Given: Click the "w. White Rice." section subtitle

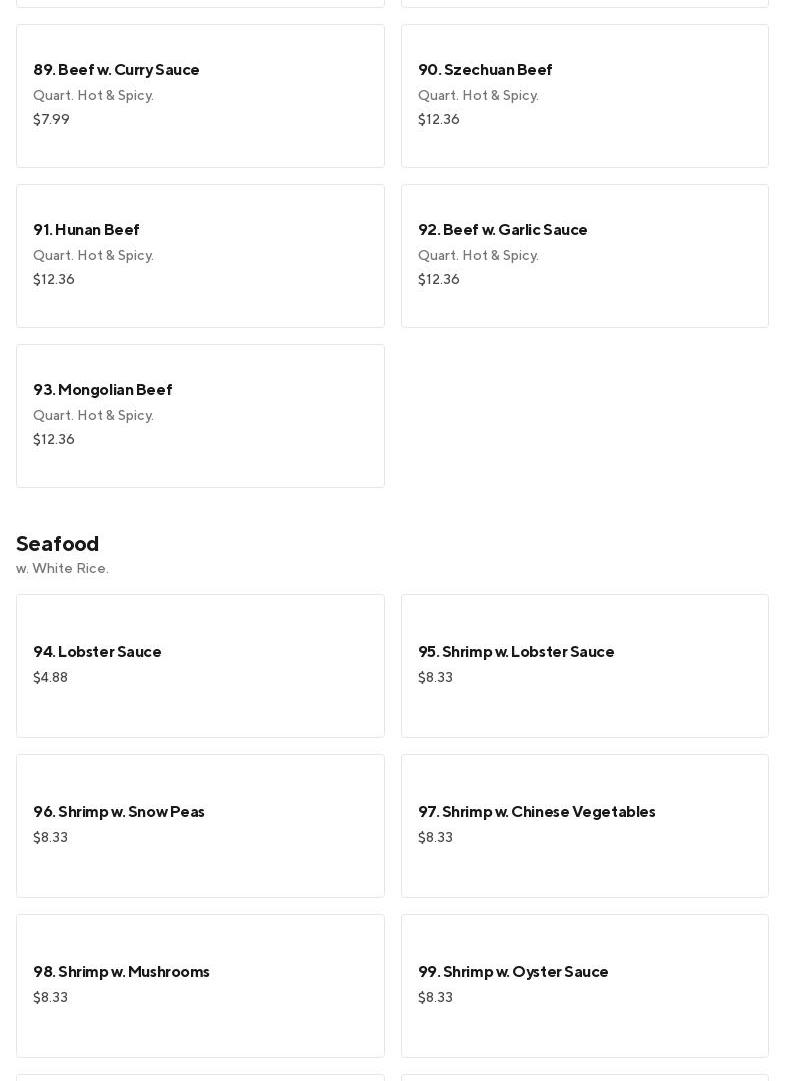Looking at the screenshot, I should pyautogui.click(x=62, y=569).
